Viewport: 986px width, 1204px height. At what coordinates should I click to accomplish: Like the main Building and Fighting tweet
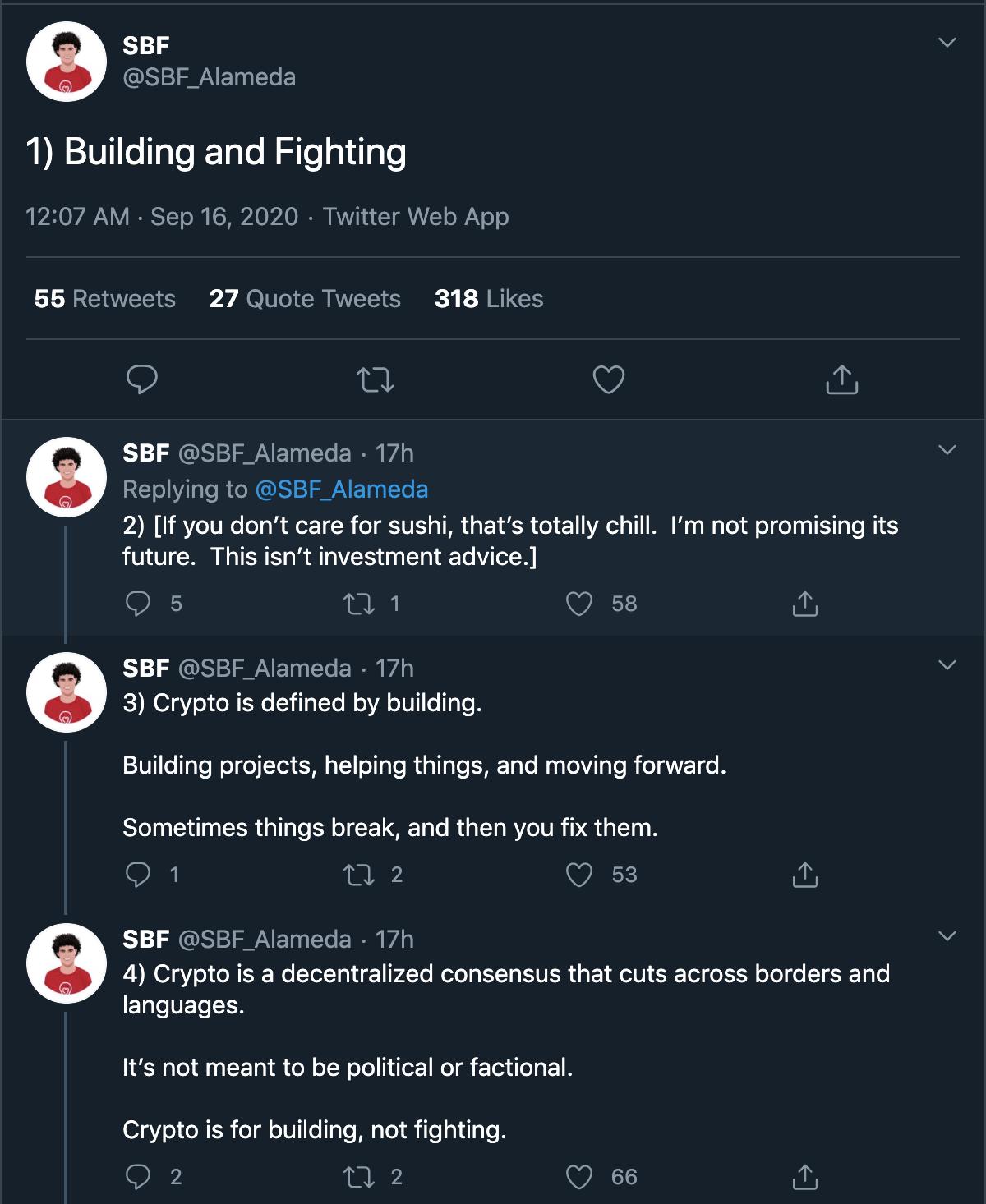[609, 379]
